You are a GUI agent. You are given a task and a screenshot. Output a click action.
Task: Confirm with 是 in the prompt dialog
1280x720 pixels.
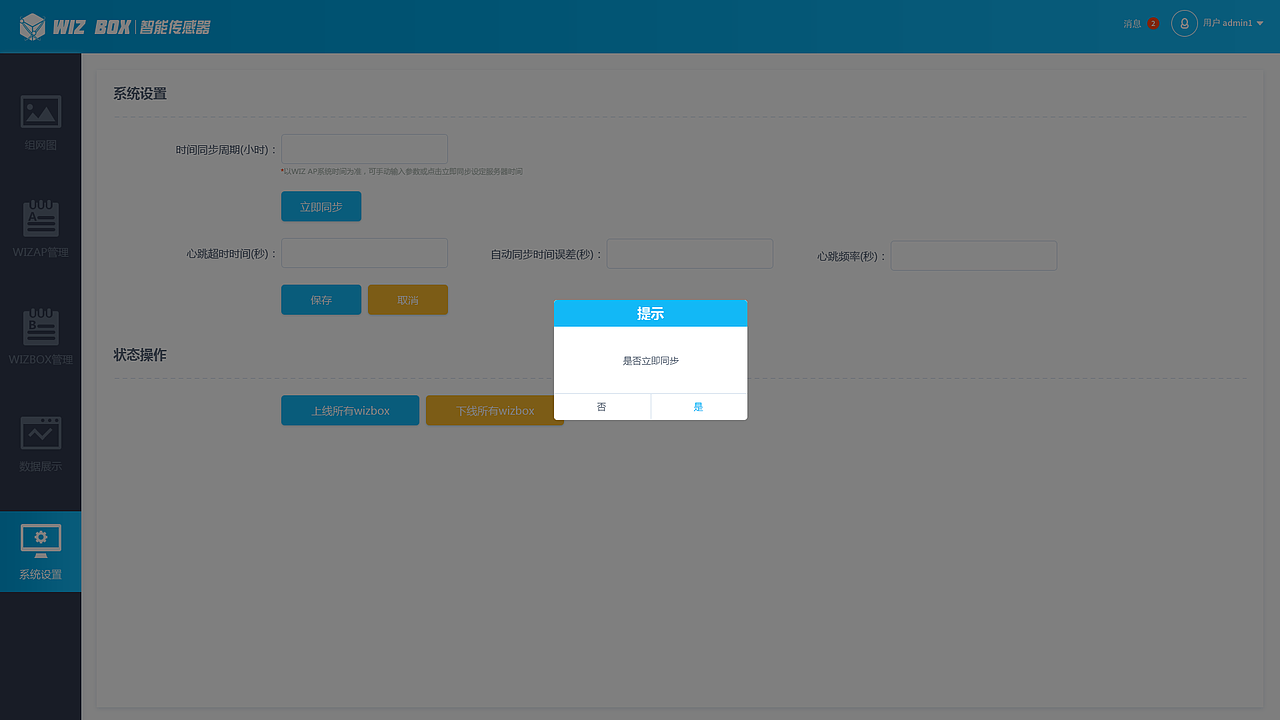699,407
